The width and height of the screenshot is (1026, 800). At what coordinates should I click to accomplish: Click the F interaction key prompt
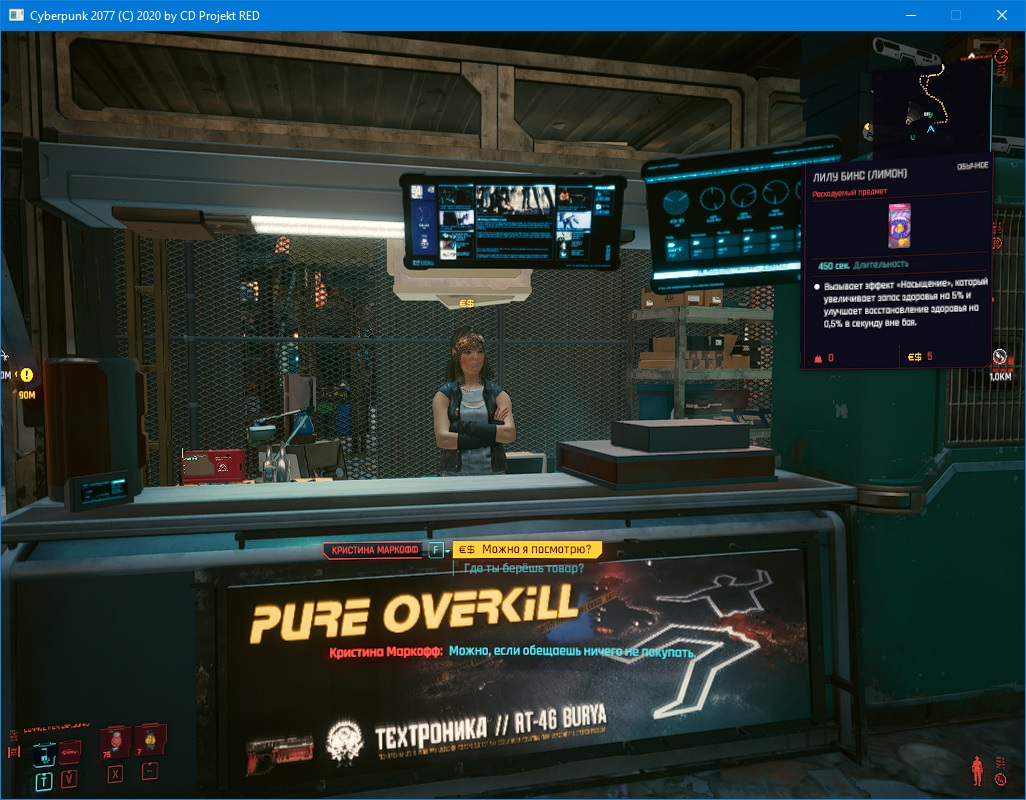click(436, 550)
